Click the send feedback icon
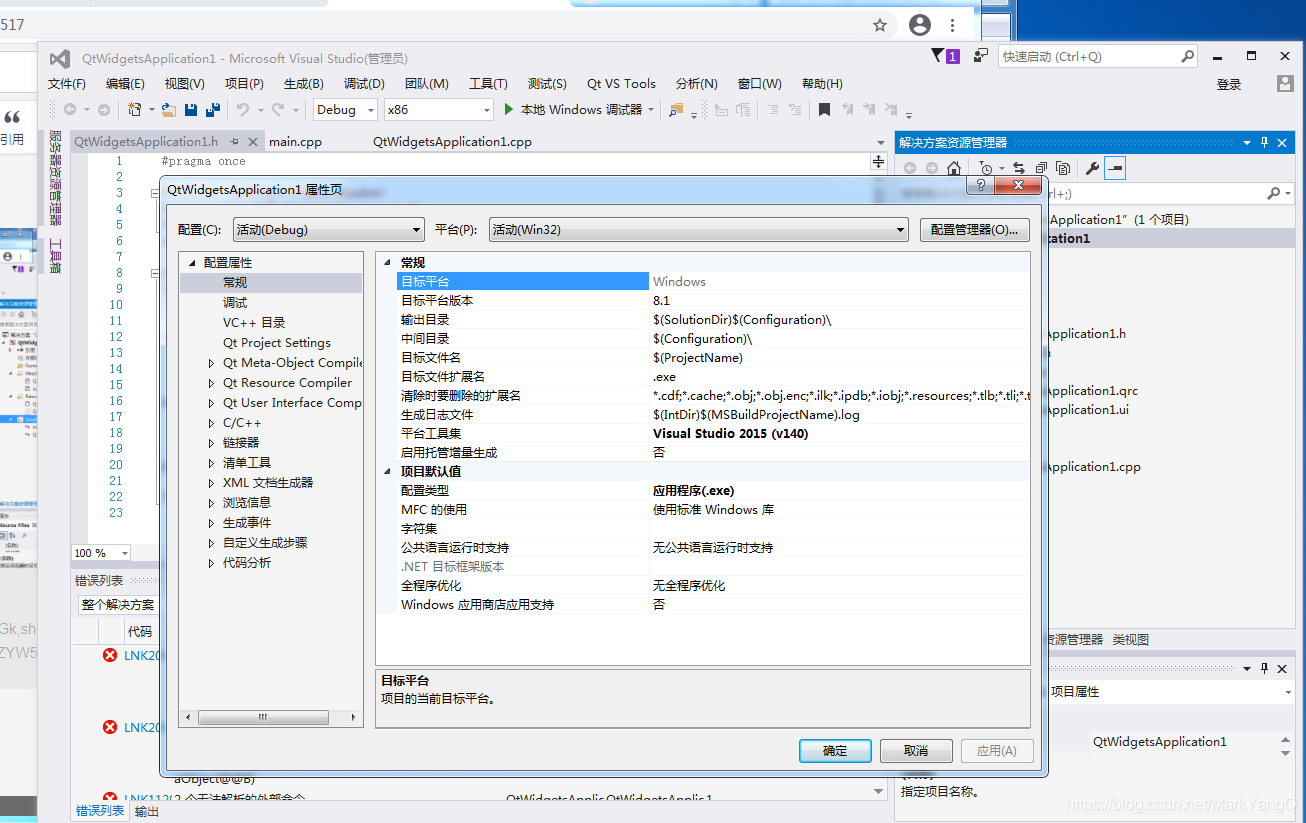1306x823 pixels. (981, 56)
